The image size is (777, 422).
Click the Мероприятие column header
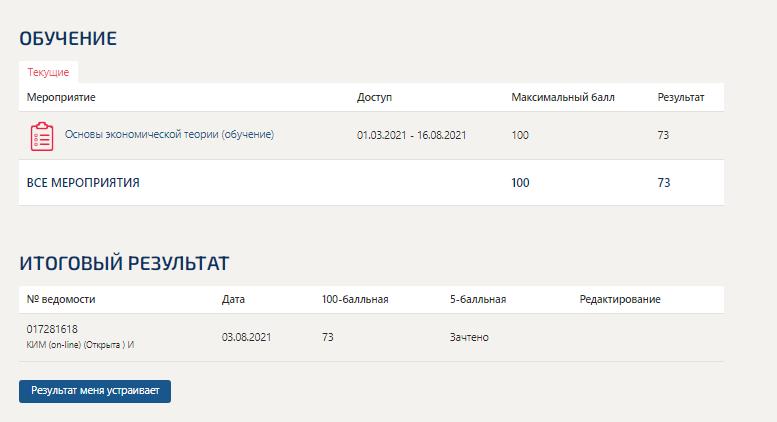point(61,97)
